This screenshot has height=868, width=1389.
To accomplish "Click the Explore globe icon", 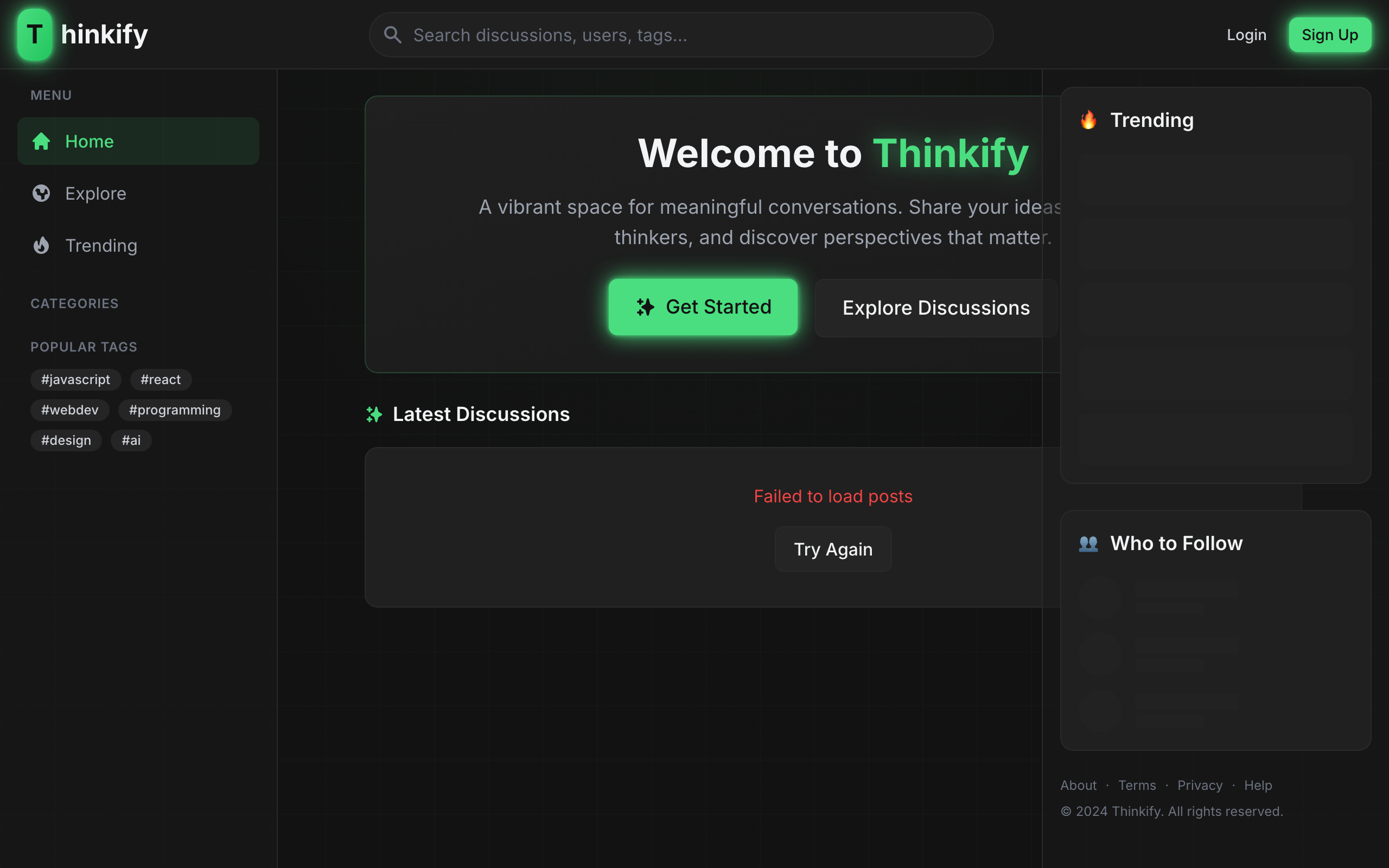I will 41,194.
